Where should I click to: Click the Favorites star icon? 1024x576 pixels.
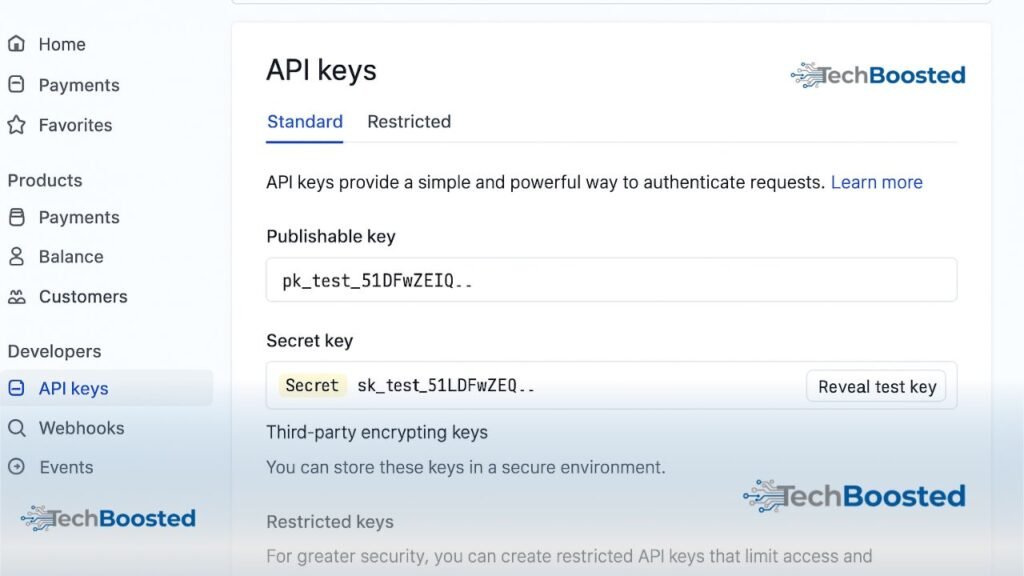click(x=17, y=125)
